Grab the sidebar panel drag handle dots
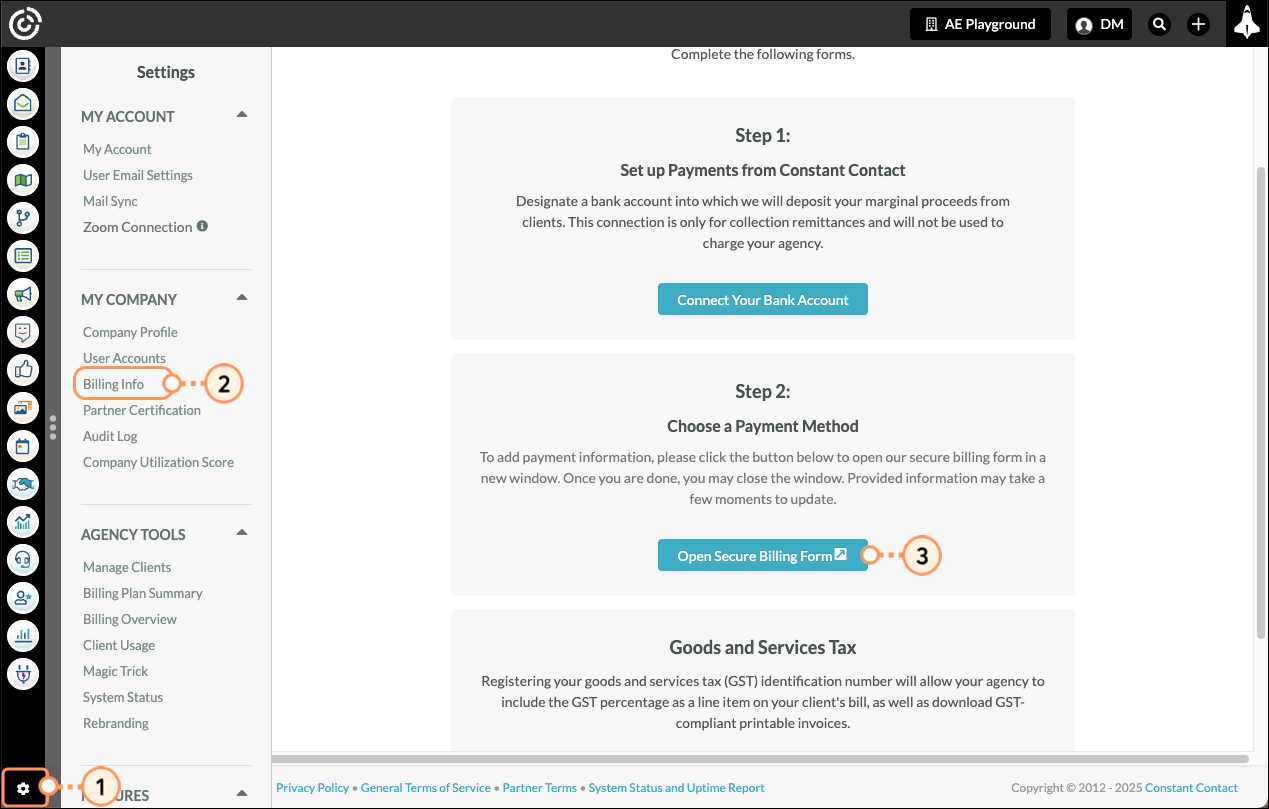Screen dimensions: 1269x809 [x=53, y=428]
